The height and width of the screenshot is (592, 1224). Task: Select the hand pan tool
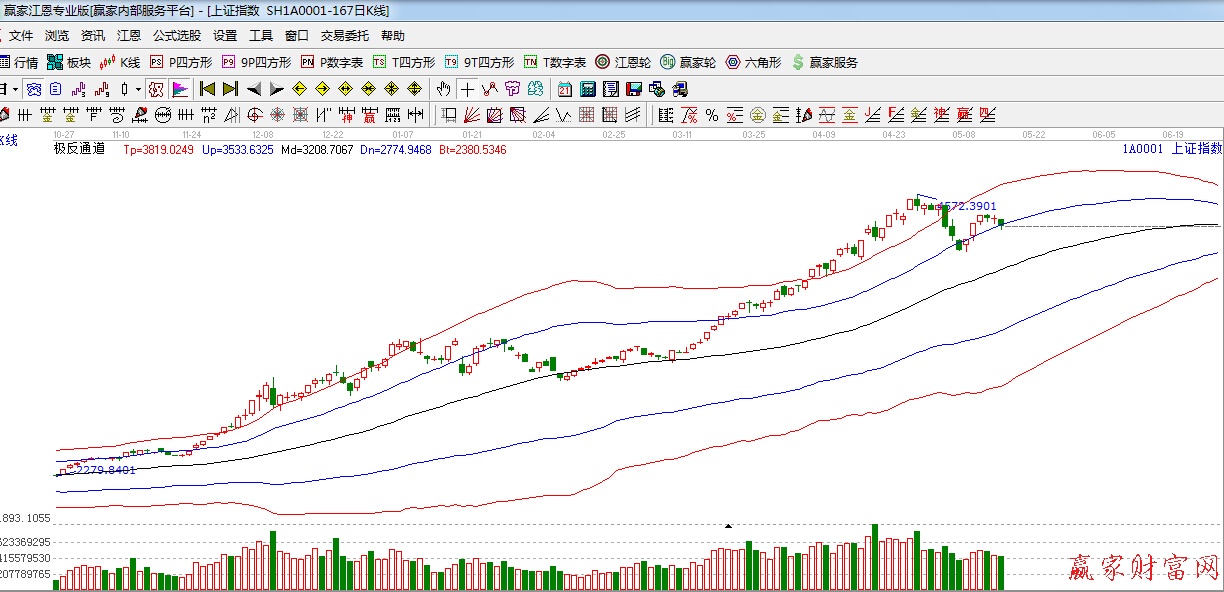coord(444,89)
